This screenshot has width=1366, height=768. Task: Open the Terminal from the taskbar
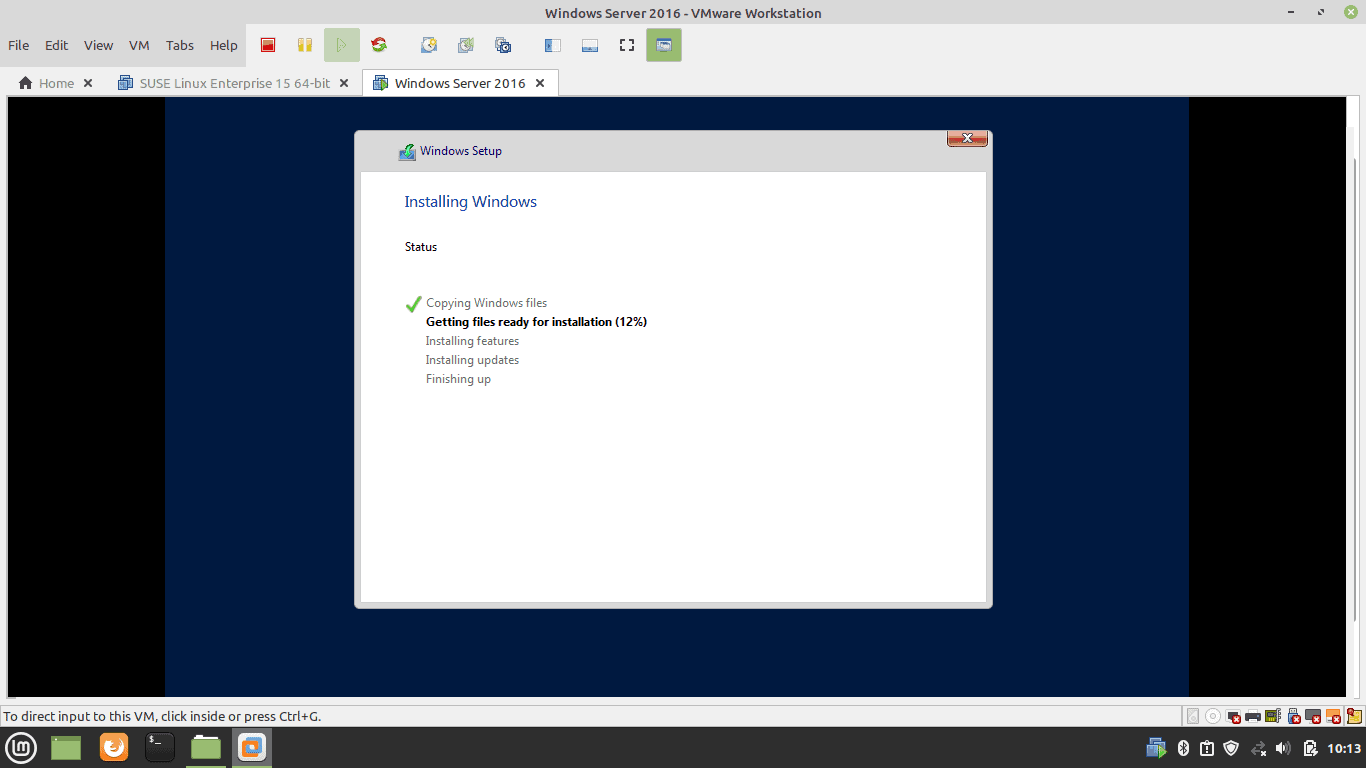click(160, 747)
